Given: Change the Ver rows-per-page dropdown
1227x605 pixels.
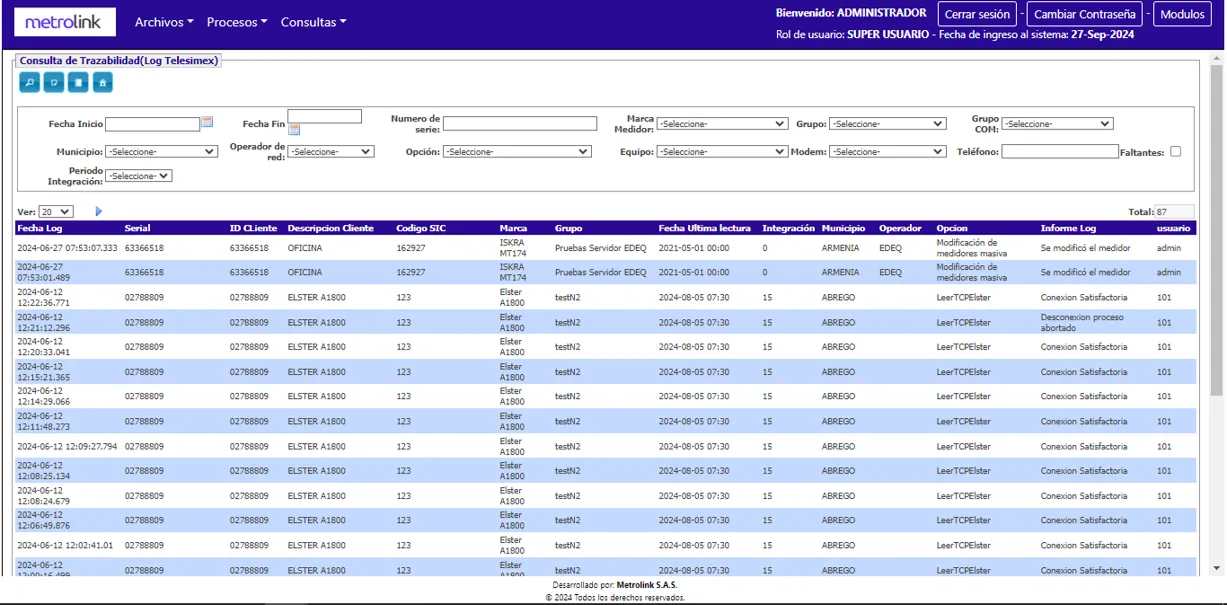Looking at the screenshot, I should [x=55, y=212].
